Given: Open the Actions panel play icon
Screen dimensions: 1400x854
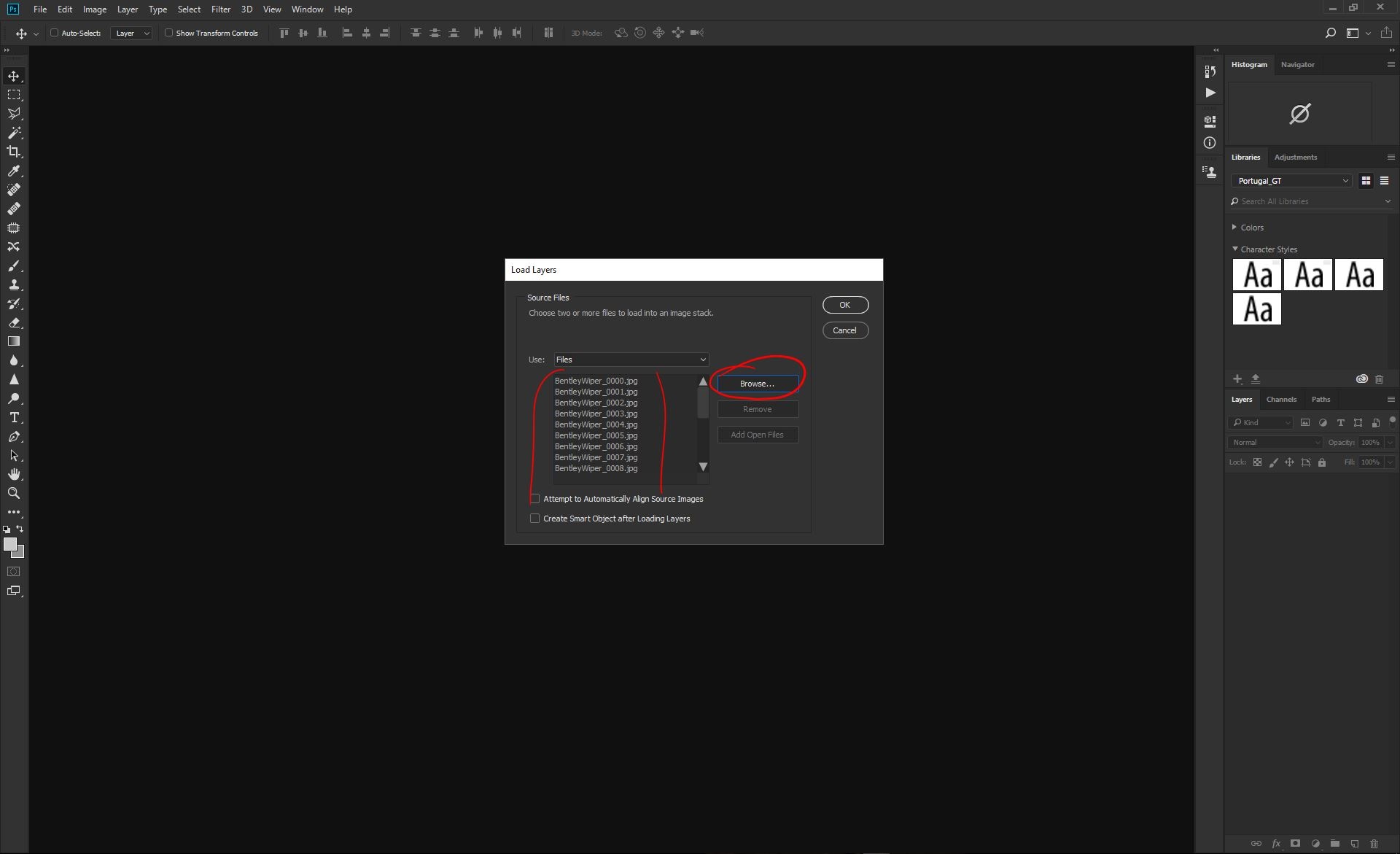Looking at the screenshot, I should tap(1210, 93).
